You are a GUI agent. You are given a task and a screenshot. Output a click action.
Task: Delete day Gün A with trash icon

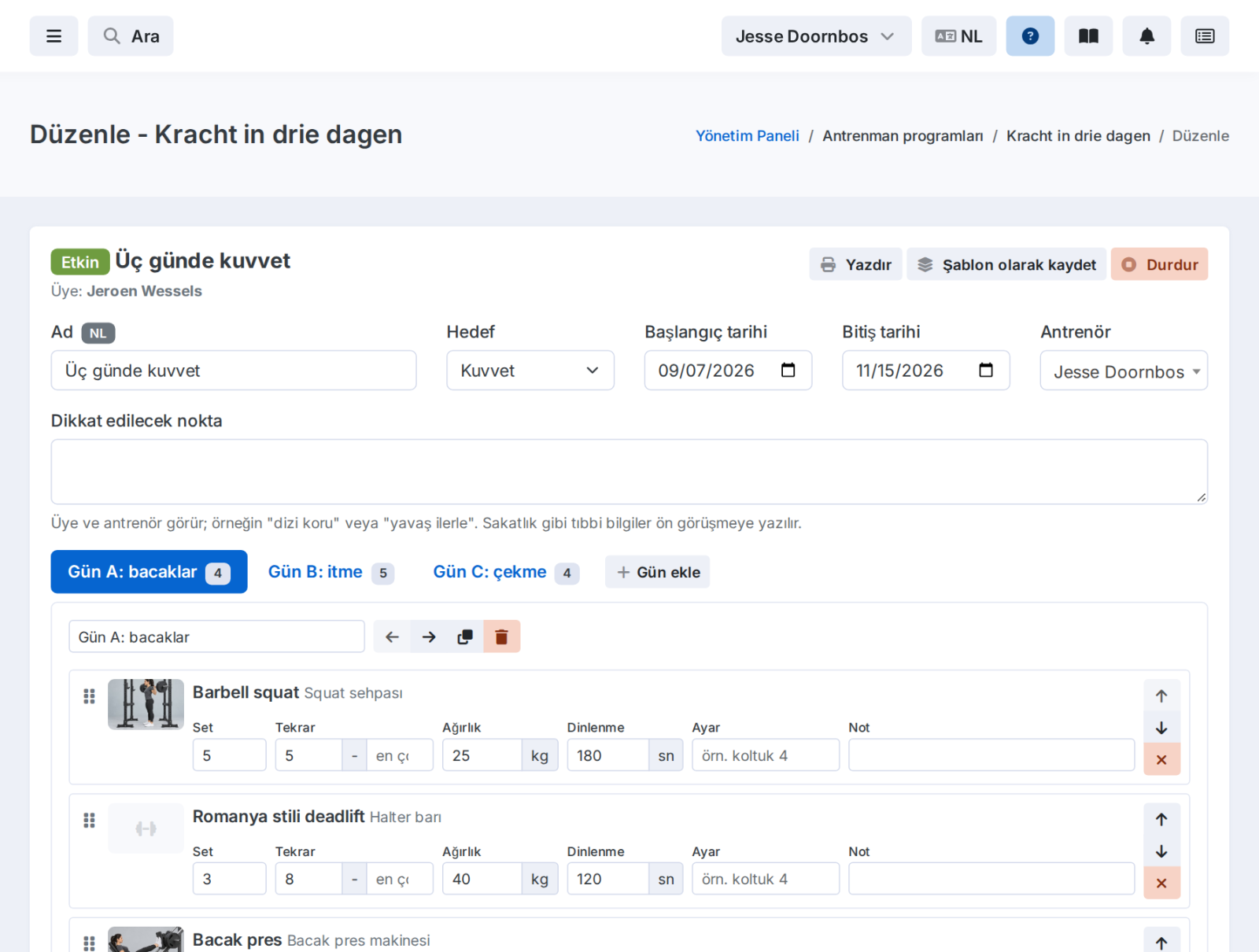501,637
